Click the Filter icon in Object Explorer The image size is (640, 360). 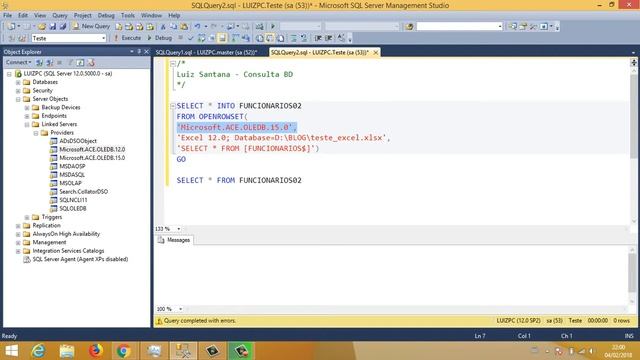[70, 62]
